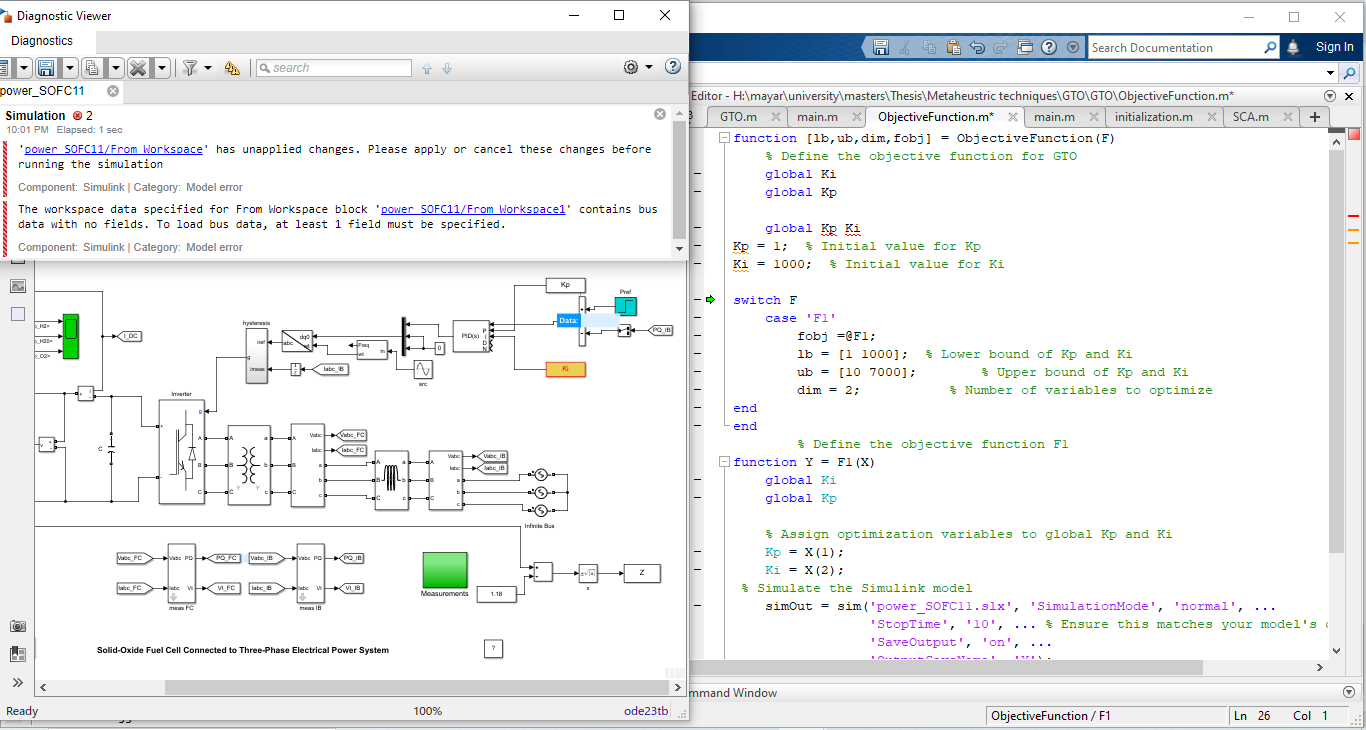Open MATLAB help with the question mark icon
Viewport: 1366px width, 730px height.
(x=1048, y=47)
